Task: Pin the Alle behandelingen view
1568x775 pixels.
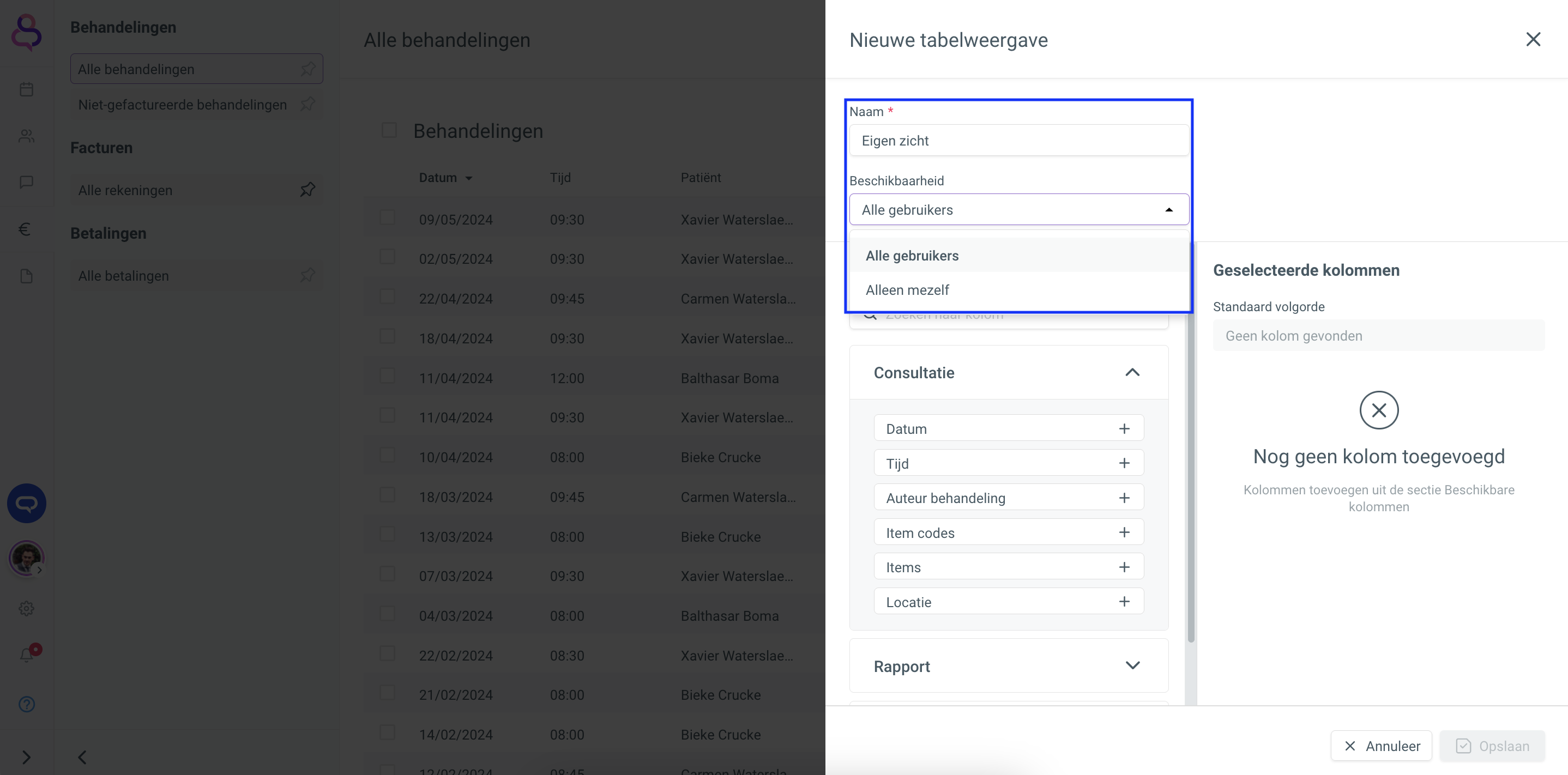Action: 307,69
